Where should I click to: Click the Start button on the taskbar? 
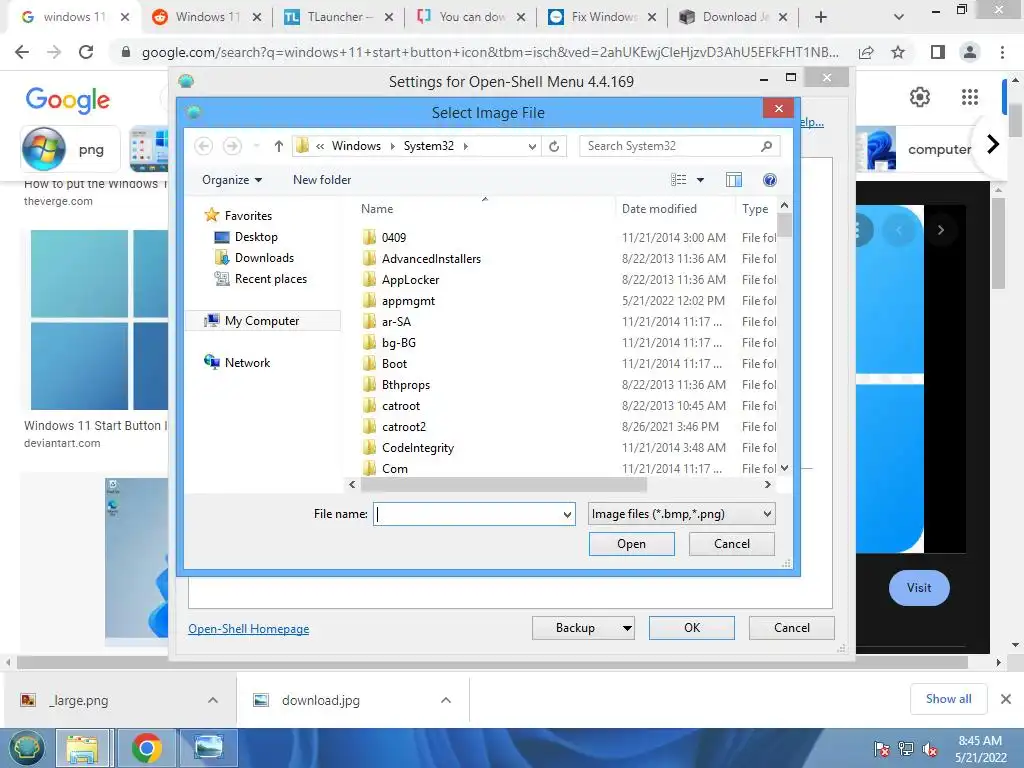pos(26,748)
